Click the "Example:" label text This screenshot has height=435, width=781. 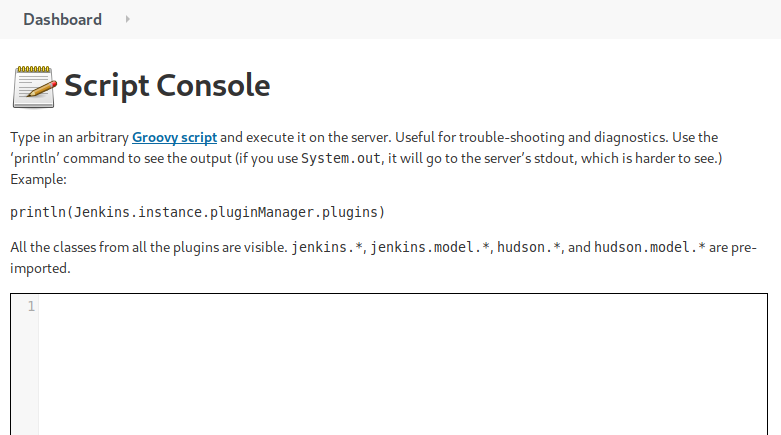[x=38, y=180]
